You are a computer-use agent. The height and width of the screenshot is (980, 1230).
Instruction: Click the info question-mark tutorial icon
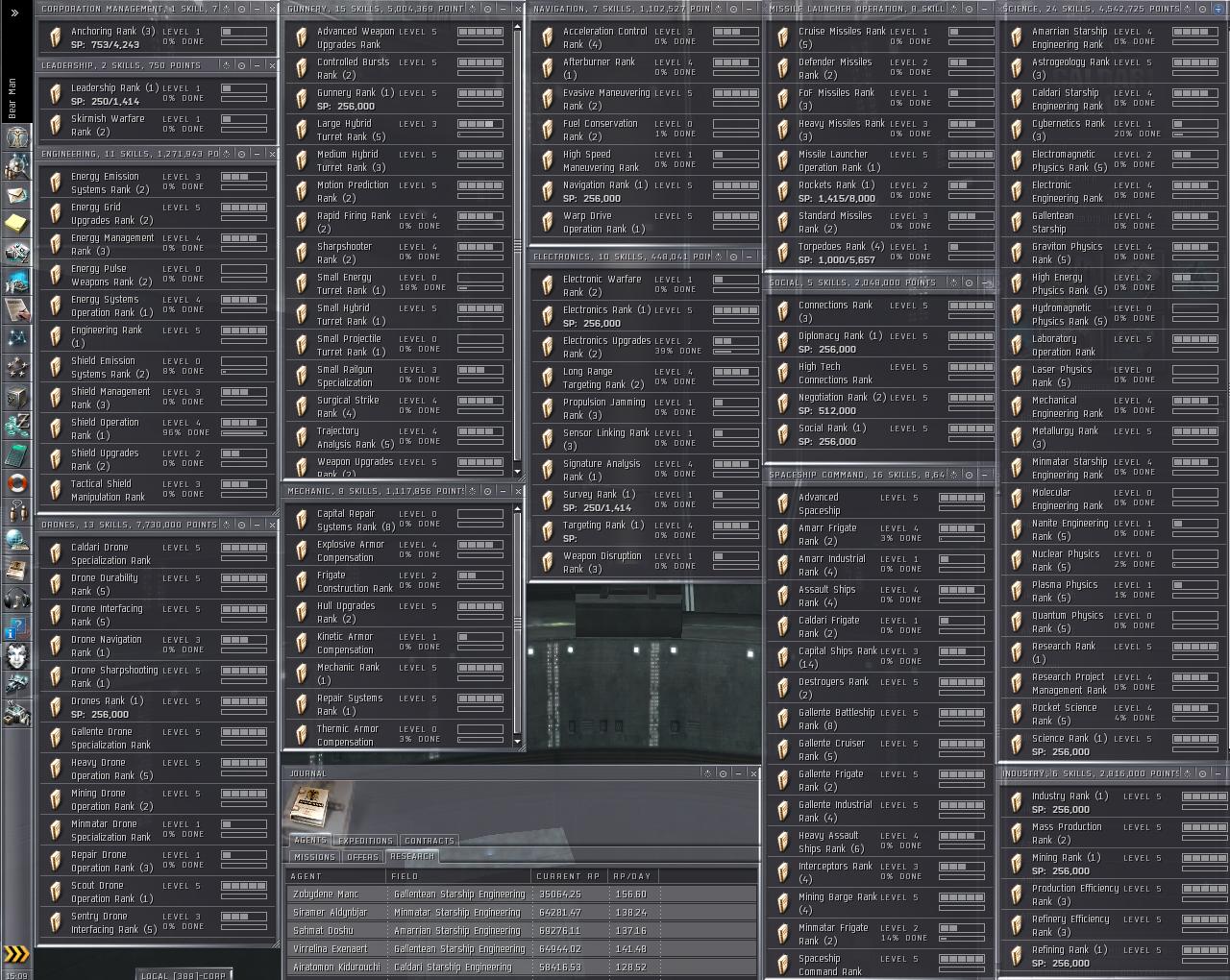point(16,628)
